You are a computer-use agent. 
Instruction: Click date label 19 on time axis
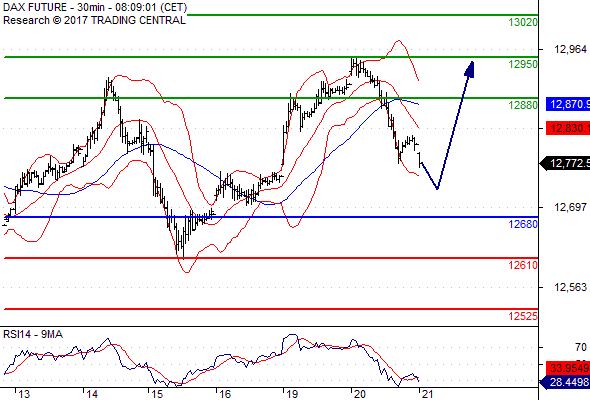(292, 394)
